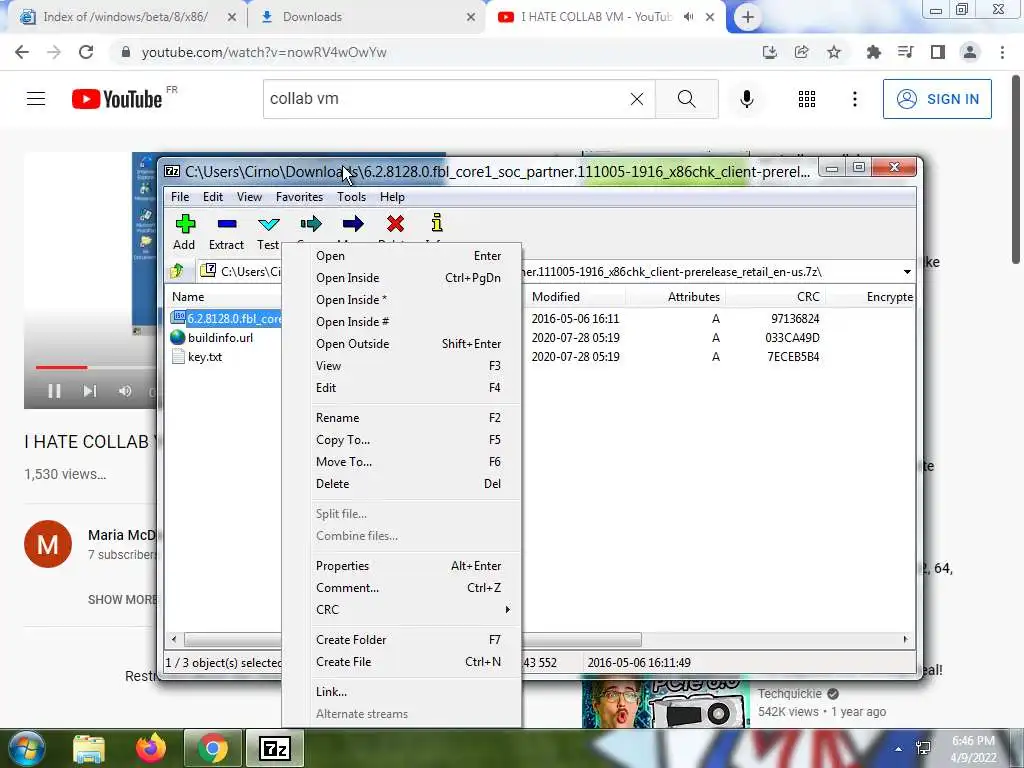Switch to the Downloads tab
The image size is (1024, 768).
tap(366, 17)
